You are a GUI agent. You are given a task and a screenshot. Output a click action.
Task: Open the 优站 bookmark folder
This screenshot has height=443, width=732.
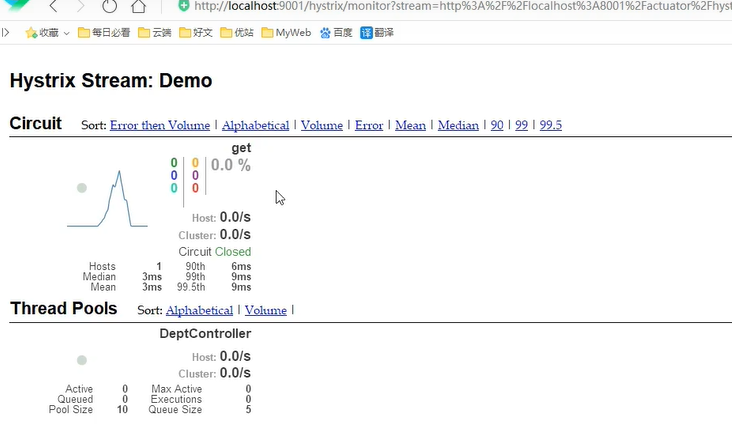237,33
